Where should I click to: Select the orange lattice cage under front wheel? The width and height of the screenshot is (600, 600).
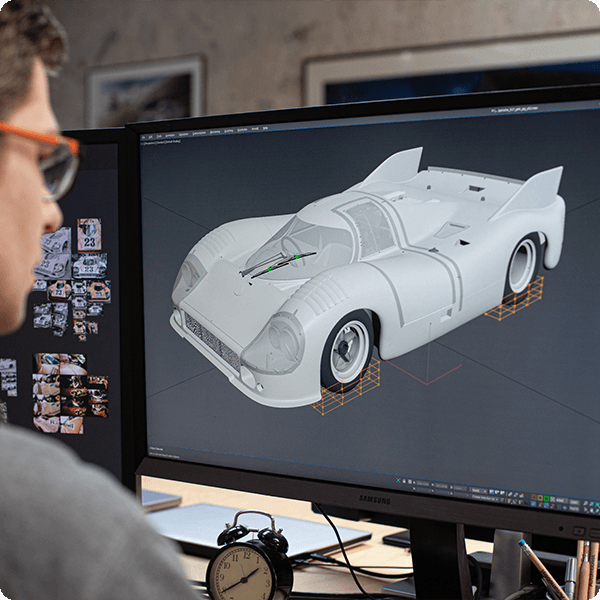coord(347,388)
